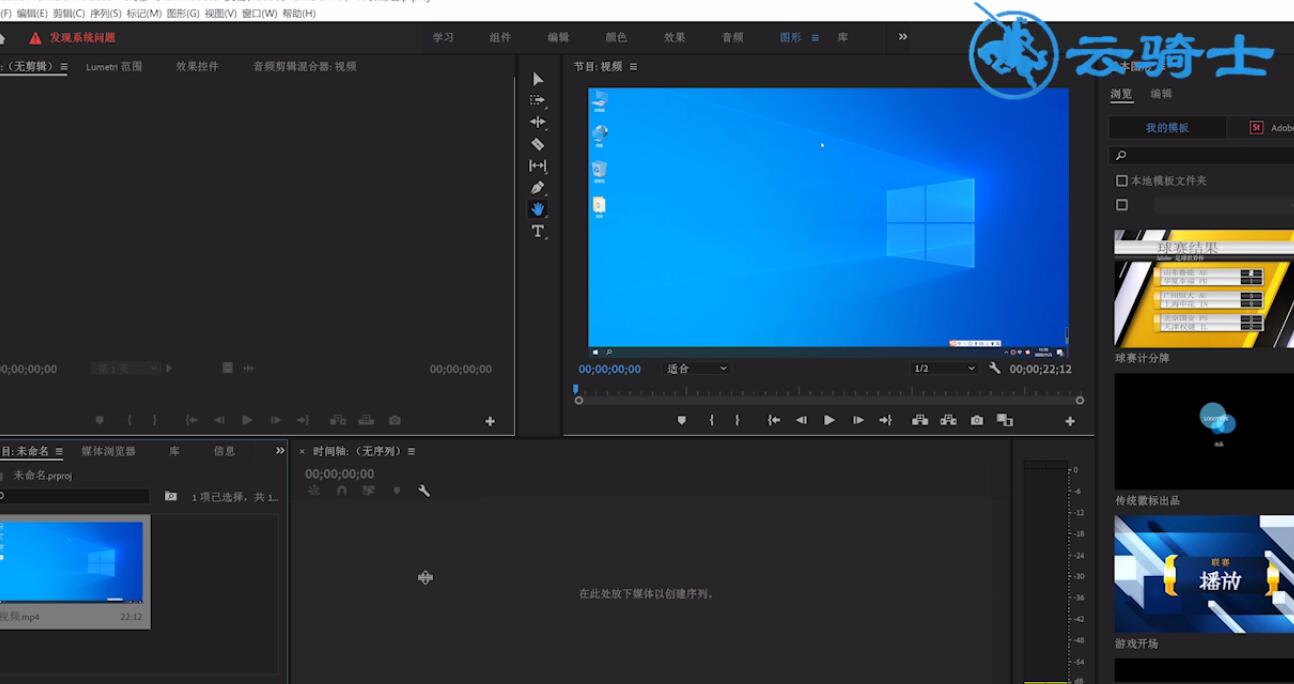The image size is (1294, 684).
Task: Open Comparison View in Program monitor
Action: click(1005, 421)
